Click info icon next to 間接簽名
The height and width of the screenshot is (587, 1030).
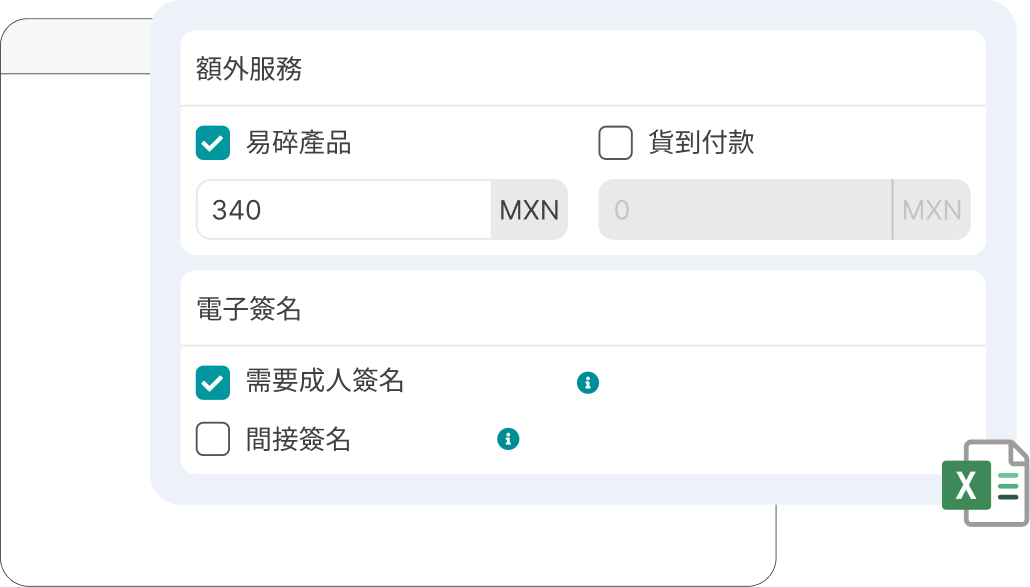508,439
